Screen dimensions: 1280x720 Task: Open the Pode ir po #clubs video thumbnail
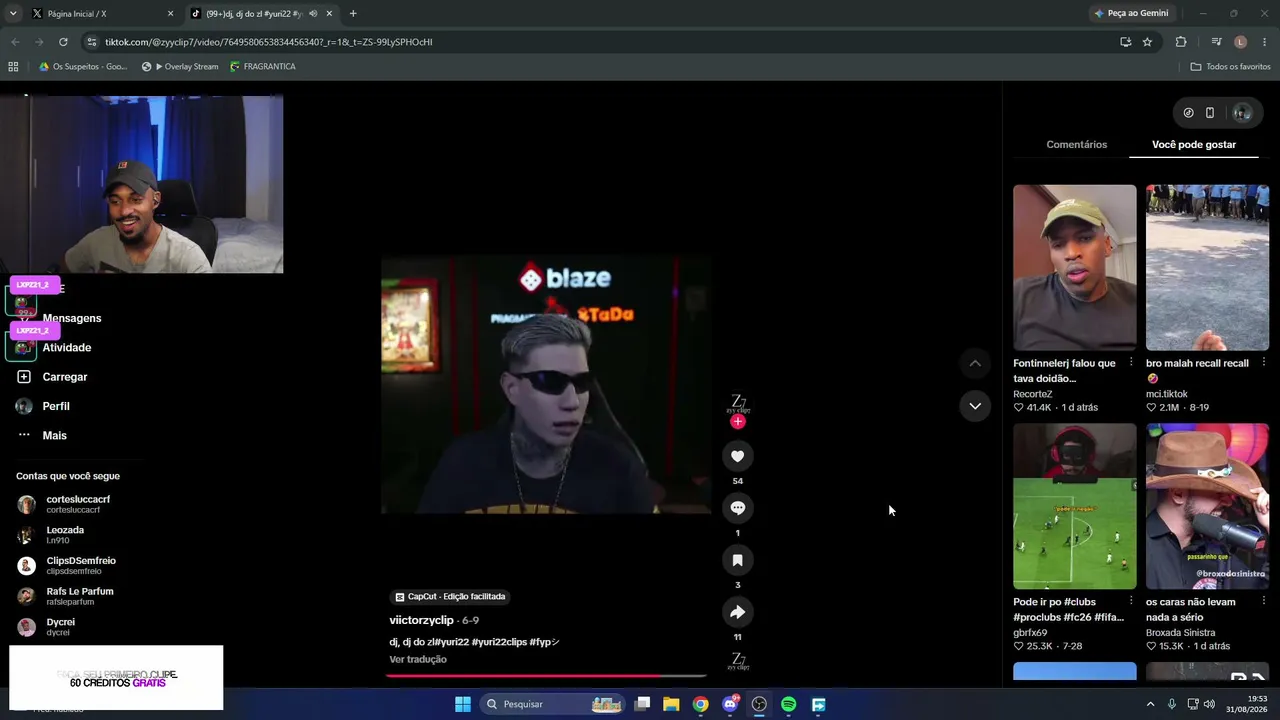pyautogui.click(x=1074, y=506)
